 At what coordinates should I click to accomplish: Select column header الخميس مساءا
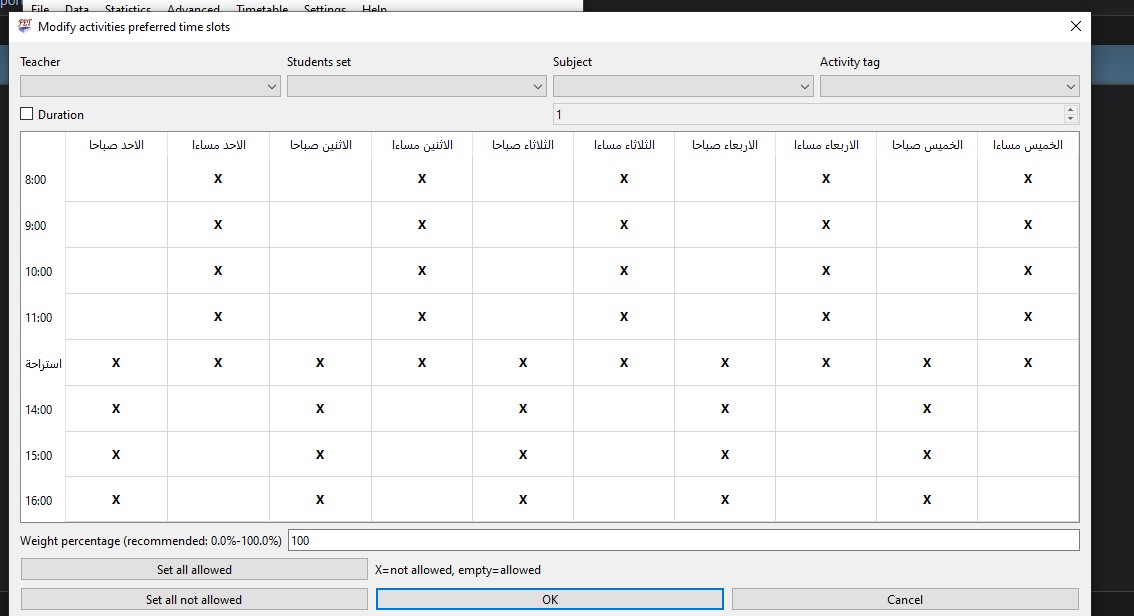(1028, 145)
